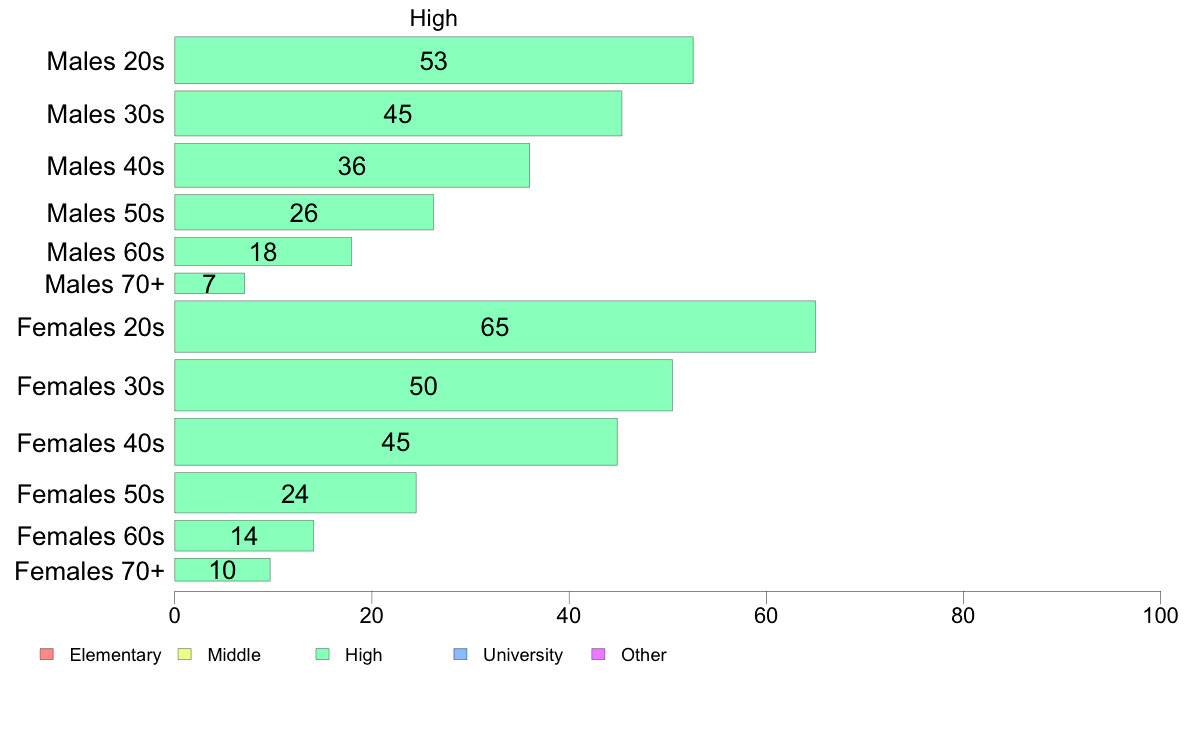This screenshot has height=736, width=1188.
Task: Click the Females 30s bar labeled 50
Action: tap(424, 385)
